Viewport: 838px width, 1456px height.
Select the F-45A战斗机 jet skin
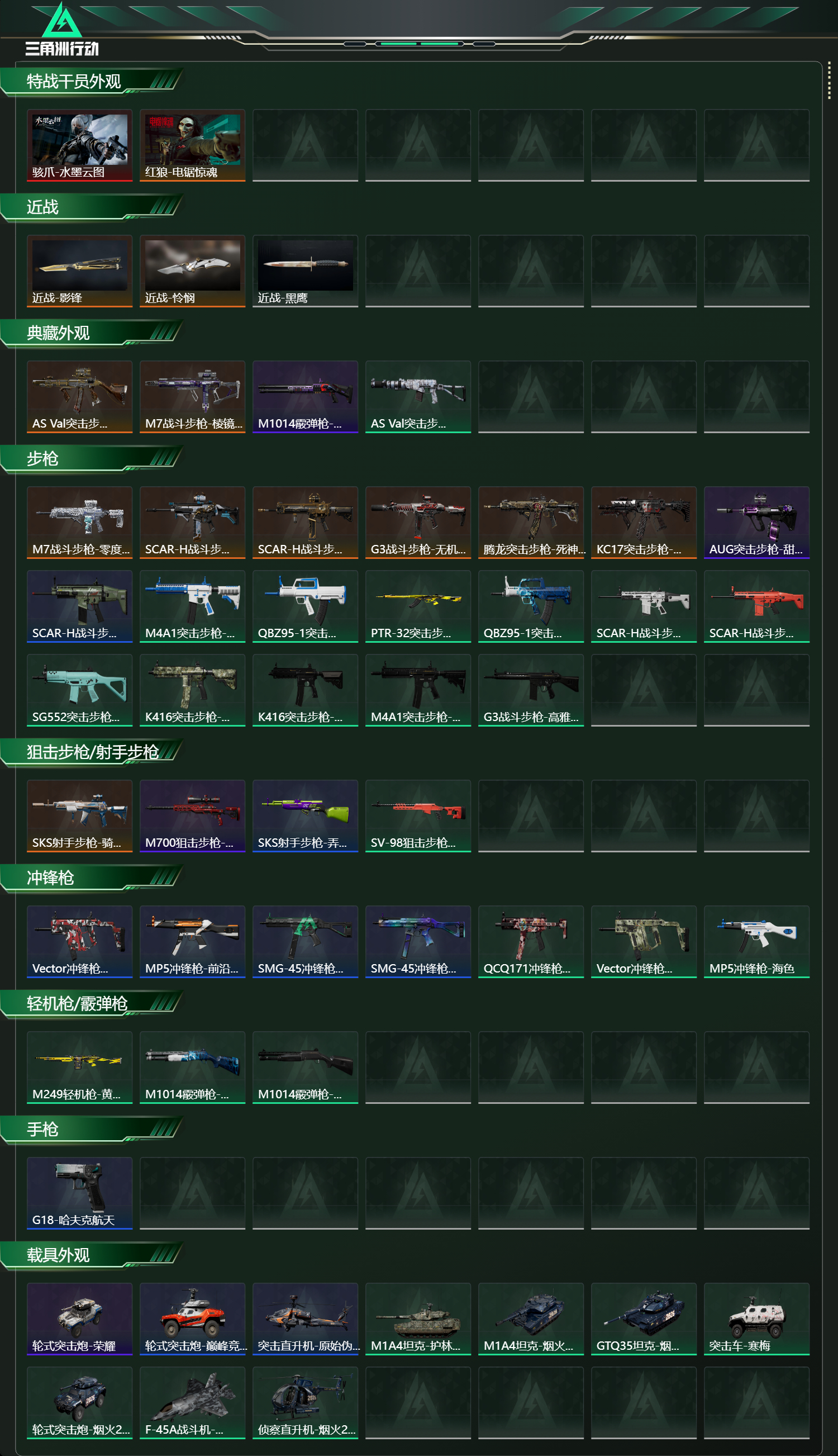click(x=192, y=1402)
